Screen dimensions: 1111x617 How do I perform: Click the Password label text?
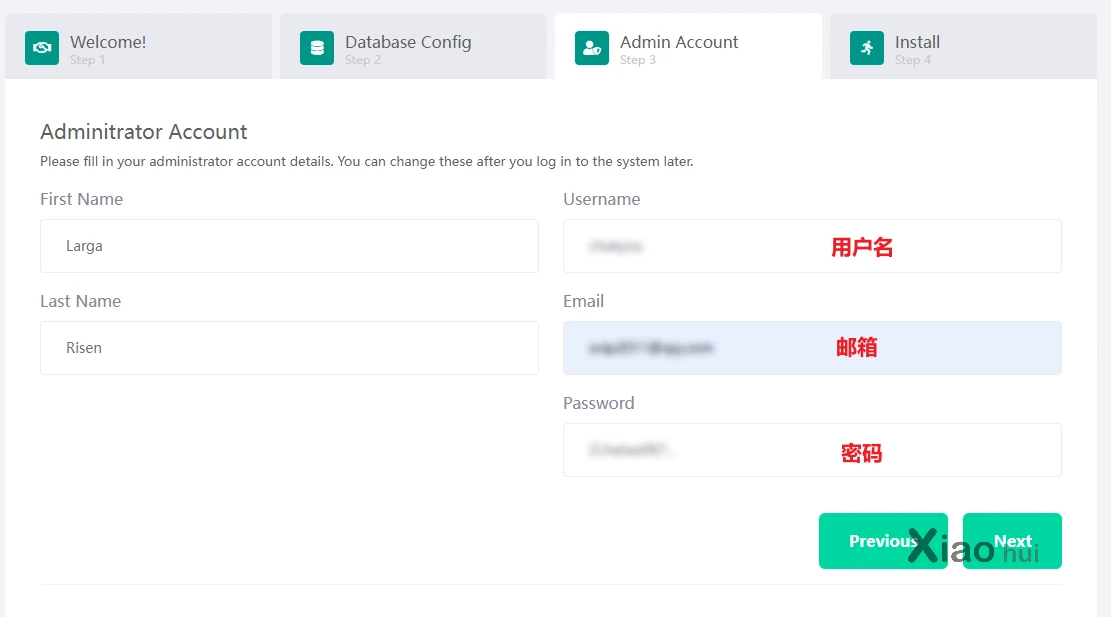(x=598, y=403)
